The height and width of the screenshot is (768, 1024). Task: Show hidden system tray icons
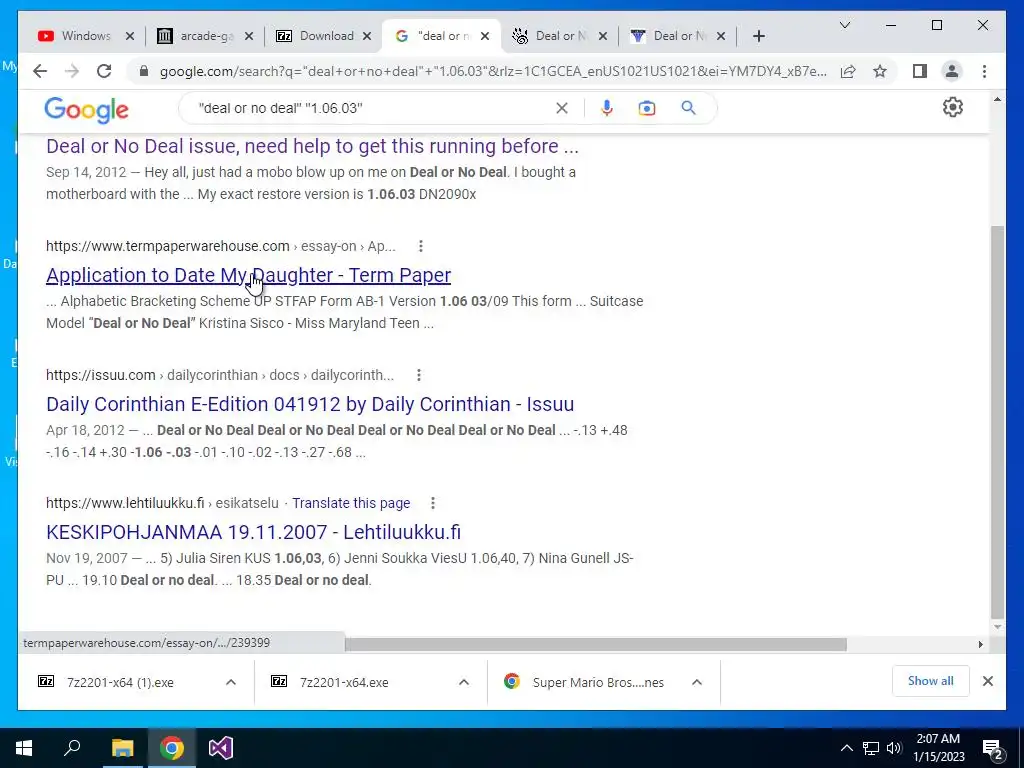click(846, 748)
